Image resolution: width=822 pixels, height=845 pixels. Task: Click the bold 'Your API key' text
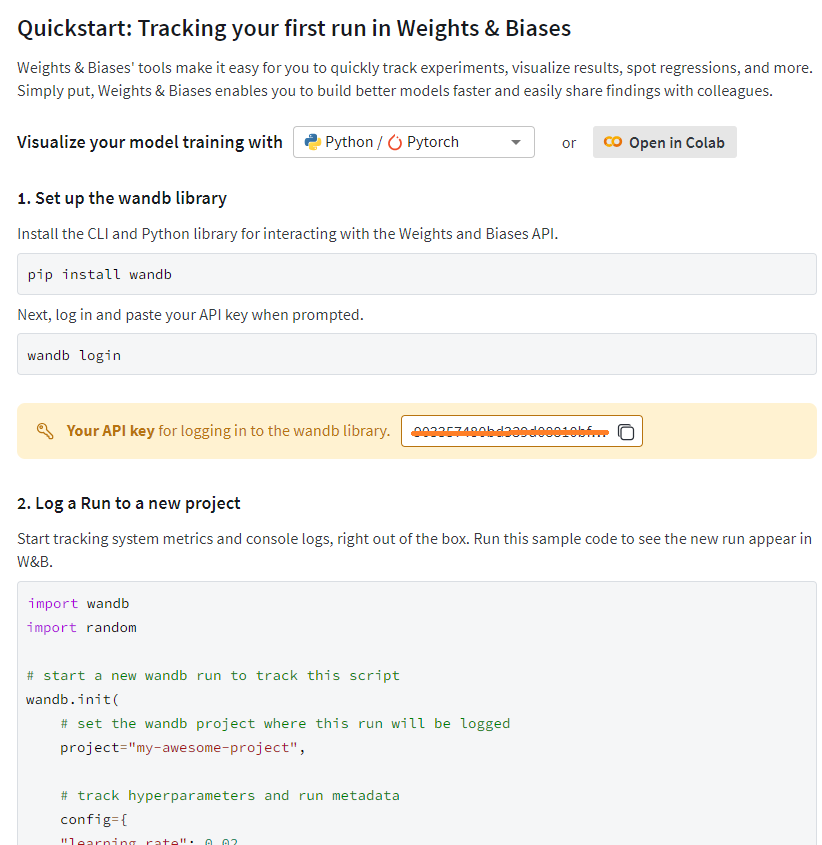click(110, 431)
